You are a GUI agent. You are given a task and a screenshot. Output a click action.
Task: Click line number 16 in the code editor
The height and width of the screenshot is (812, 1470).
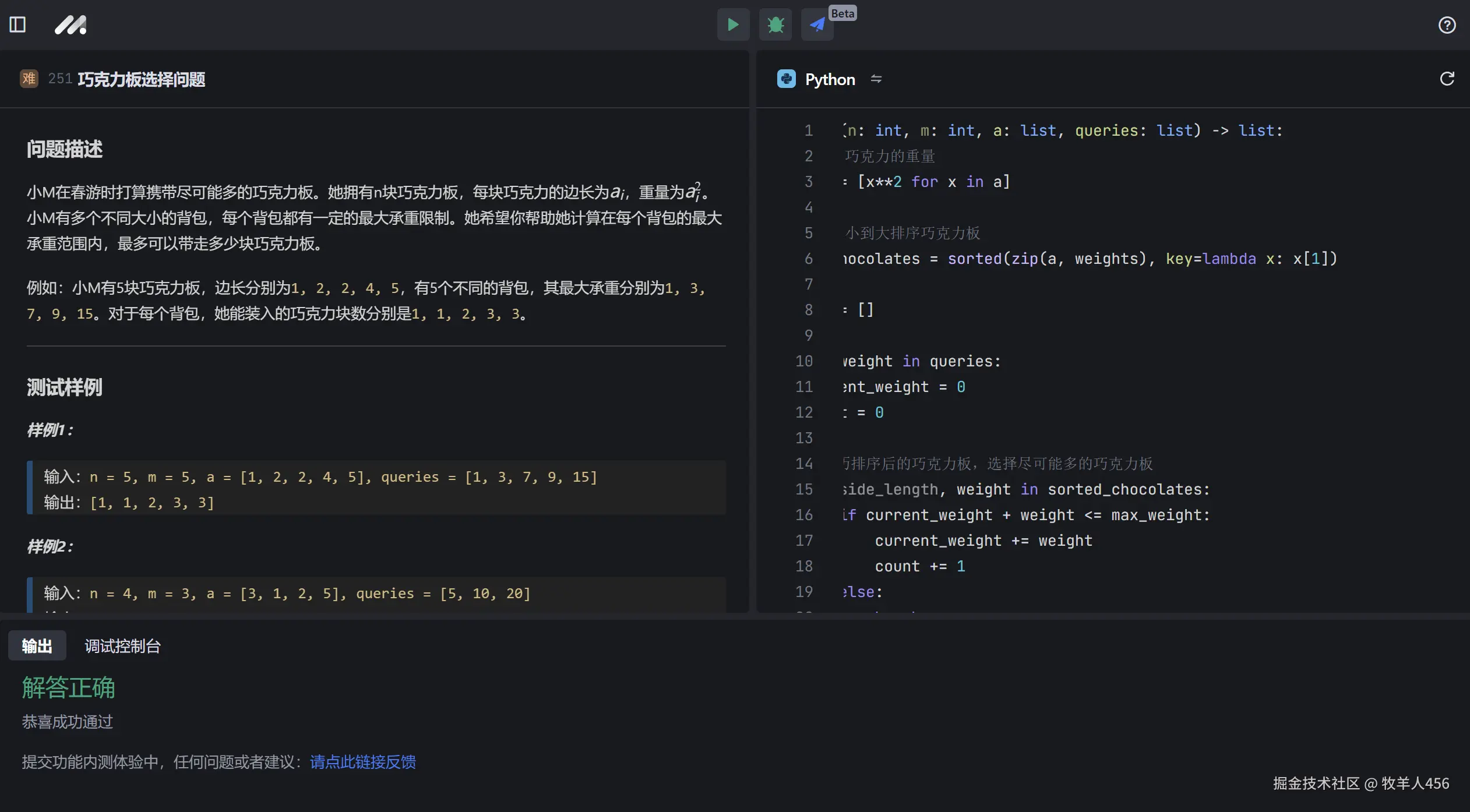click(804, 515)
